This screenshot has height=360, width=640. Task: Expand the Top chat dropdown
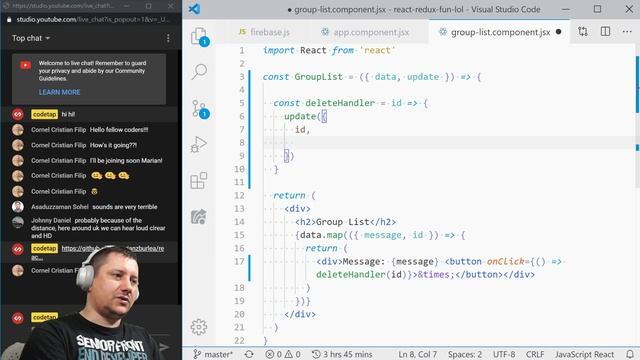pos(31,38)
